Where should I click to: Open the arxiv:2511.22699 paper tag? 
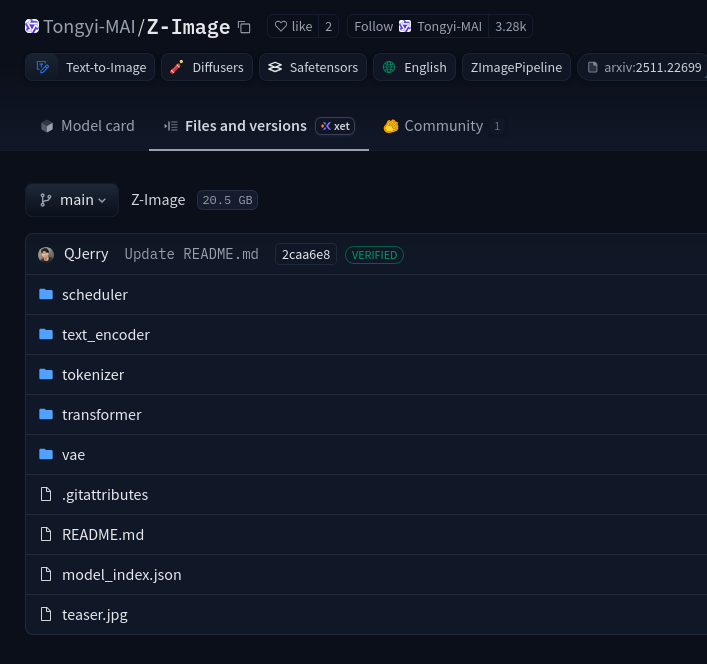[643, 67]
